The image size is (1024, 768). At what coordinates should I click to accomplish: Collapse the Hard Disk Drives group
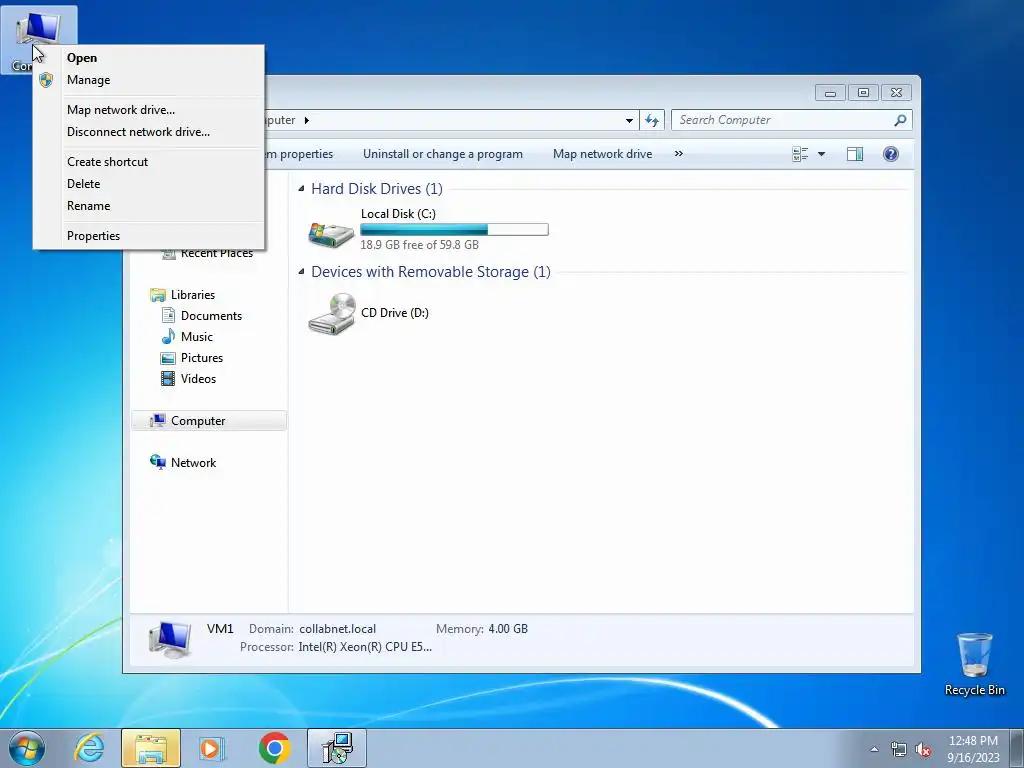tap(301, 189)
